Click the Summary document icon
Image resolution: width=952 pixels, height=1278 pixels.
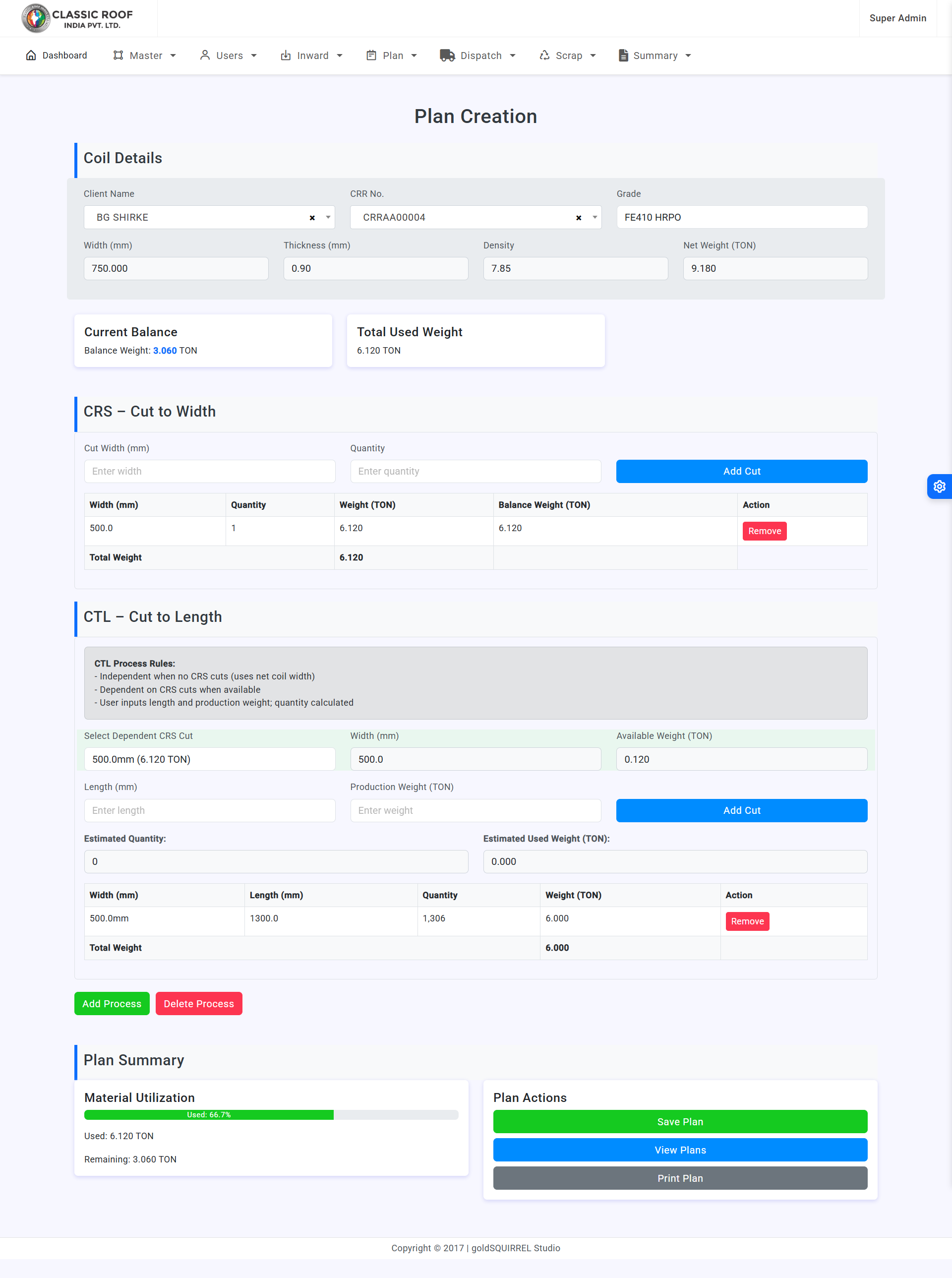tap(623, 56)
